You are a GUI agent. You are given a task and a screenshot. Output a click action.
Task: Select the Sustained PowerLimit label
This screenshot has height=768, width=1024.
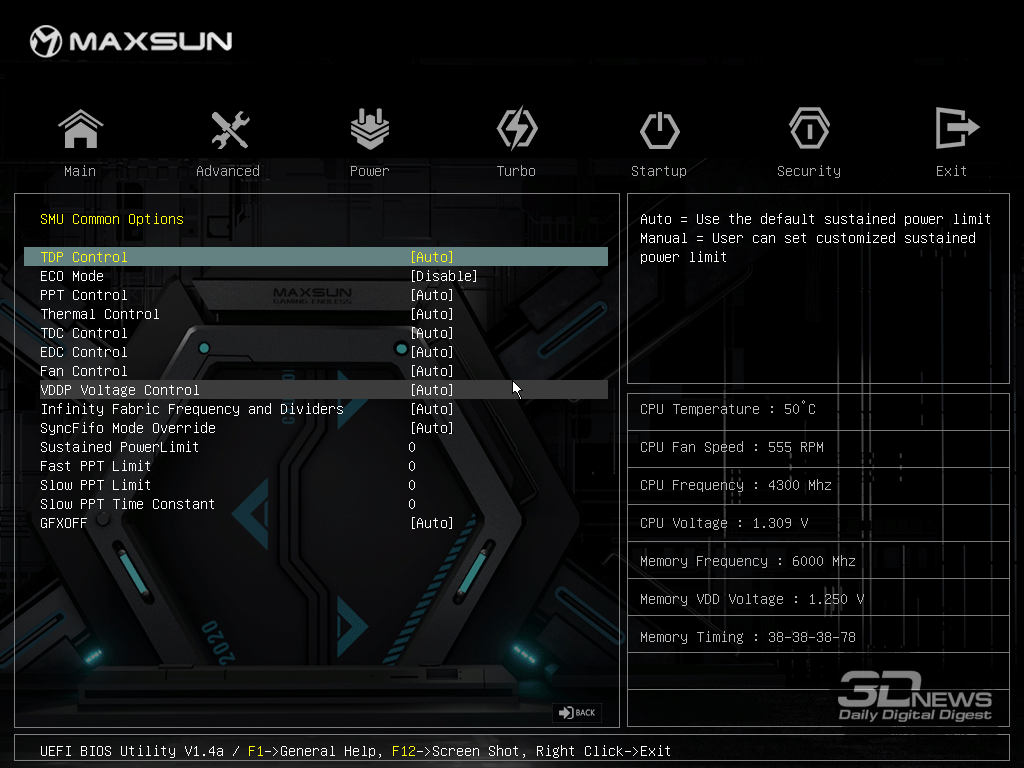pos(120,447)
